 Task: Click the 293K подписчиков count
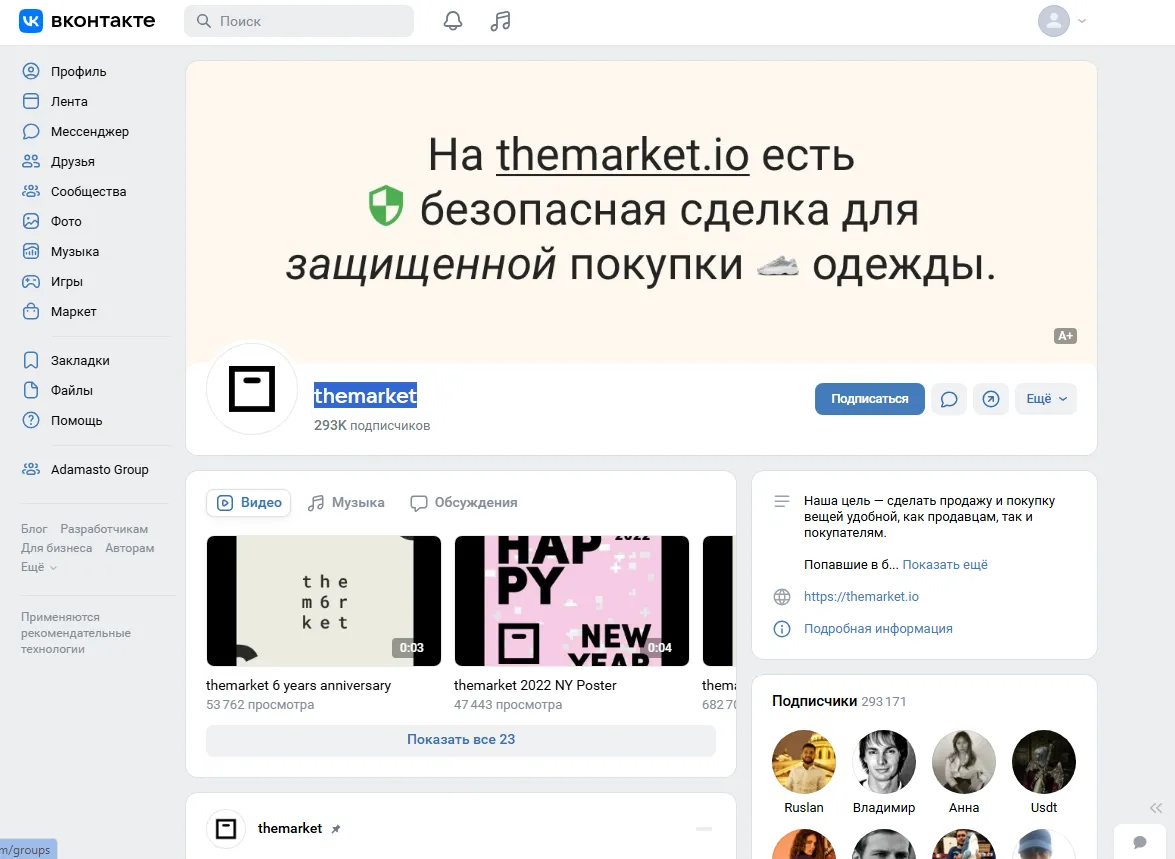pos(372,425)
